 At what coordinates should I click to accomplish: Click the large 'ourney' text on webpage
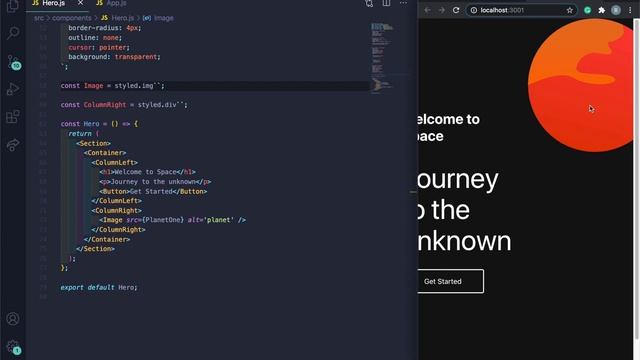tap(458, 180)
